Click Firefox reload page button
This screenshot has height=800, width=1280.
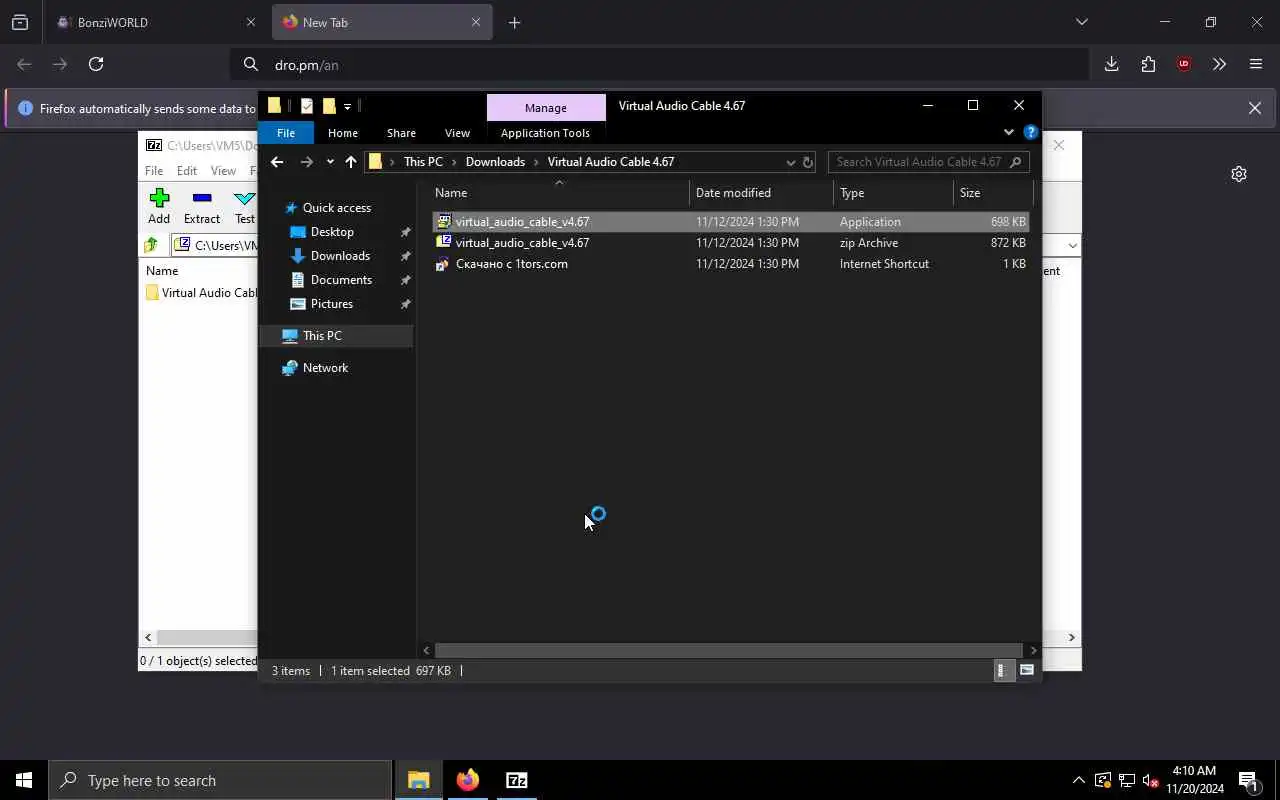(x=96, y=64)
